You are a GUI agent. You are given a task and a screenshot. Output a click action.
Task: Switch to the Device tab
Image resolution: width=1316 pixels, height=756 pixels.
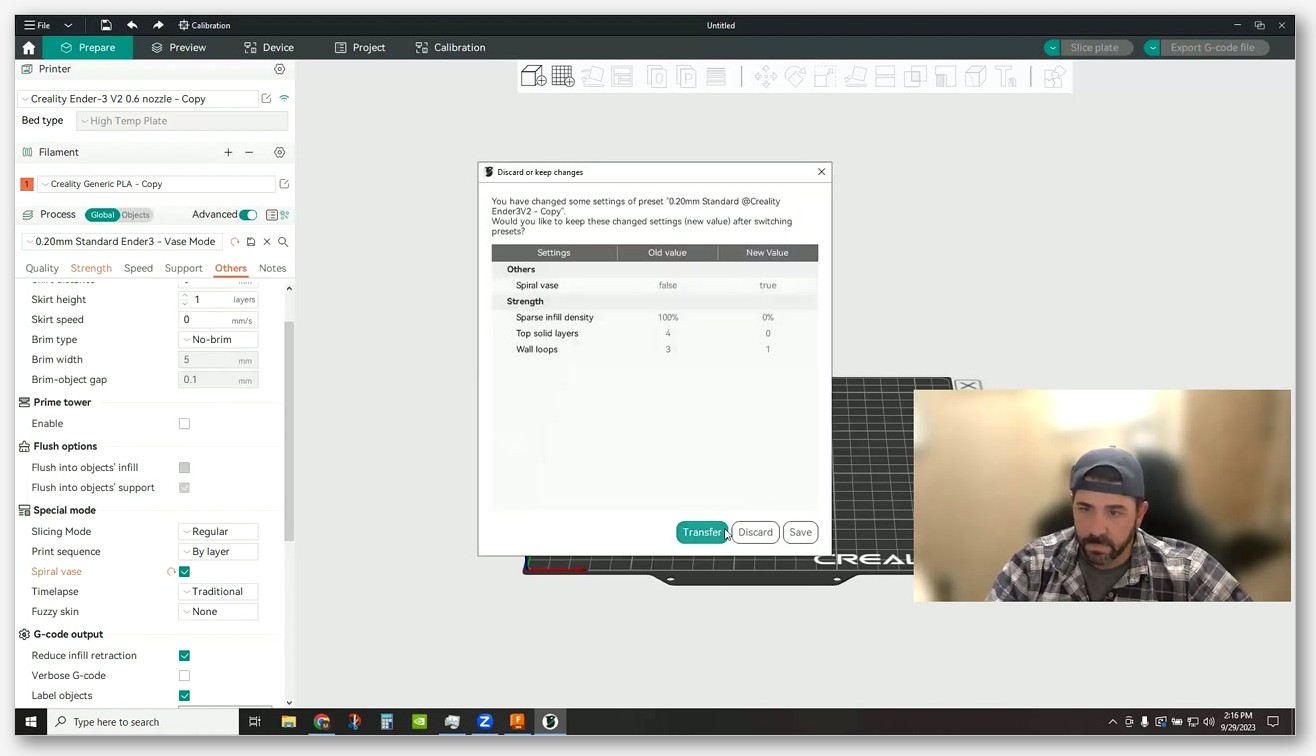pyautogui.click(x=269, y=47)
